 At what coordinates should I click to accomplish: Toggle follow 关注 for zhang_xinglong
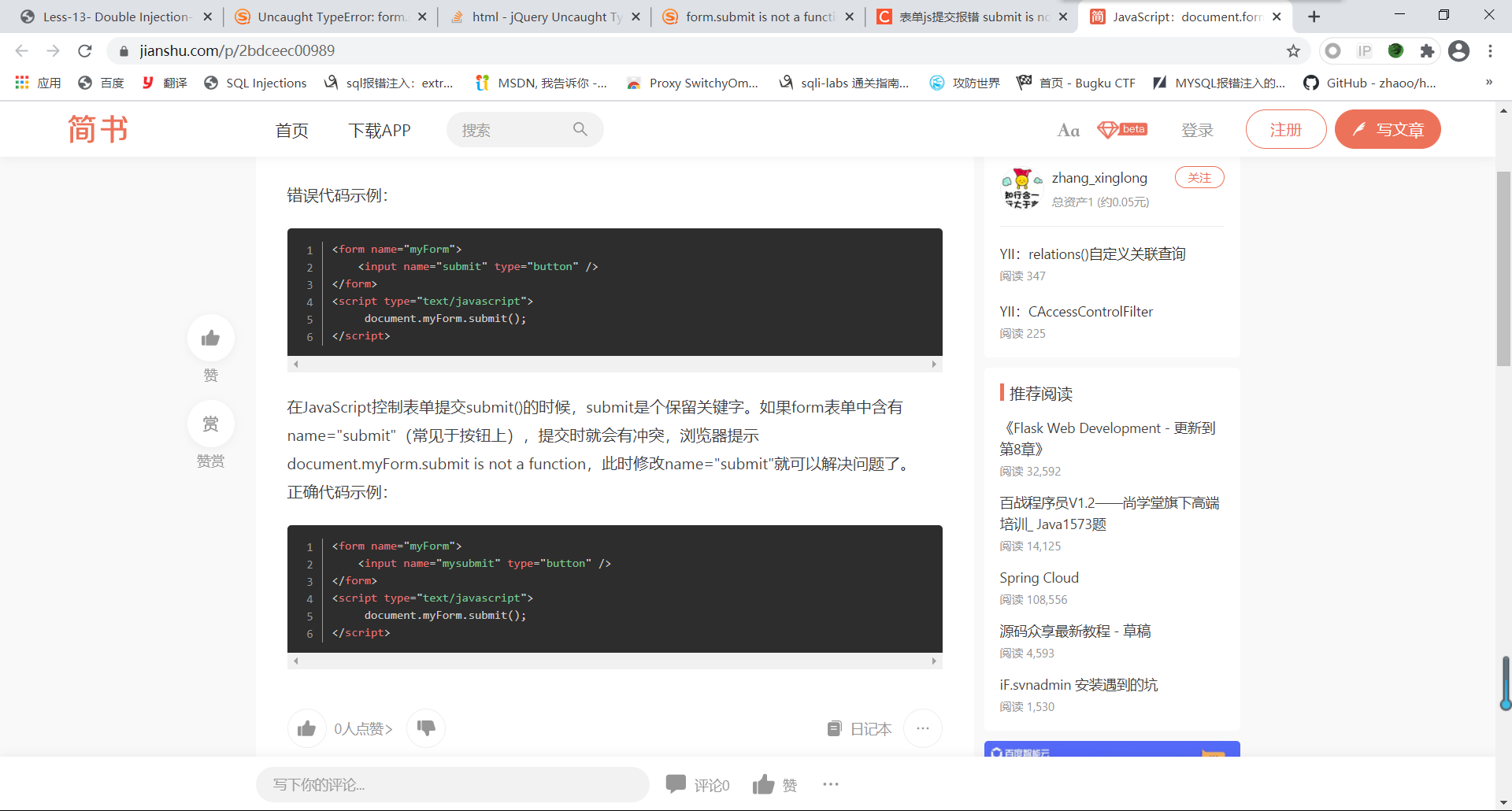point(1199,178)
